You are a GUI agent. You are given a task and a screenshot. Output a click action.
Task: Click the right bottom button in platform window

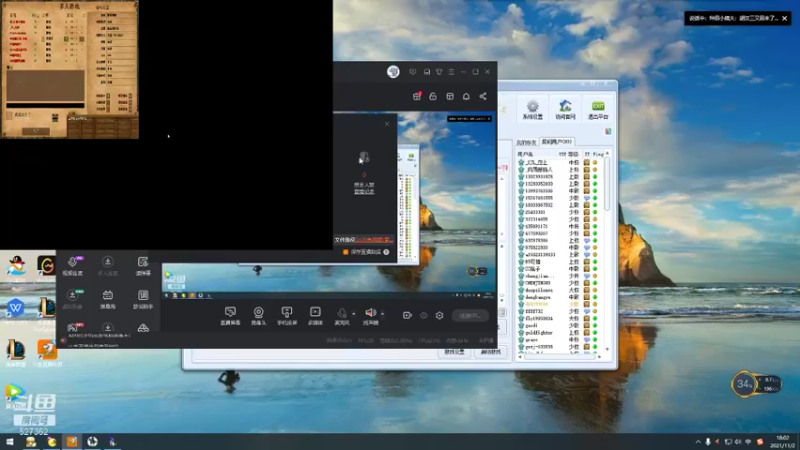tap(491, 352)
